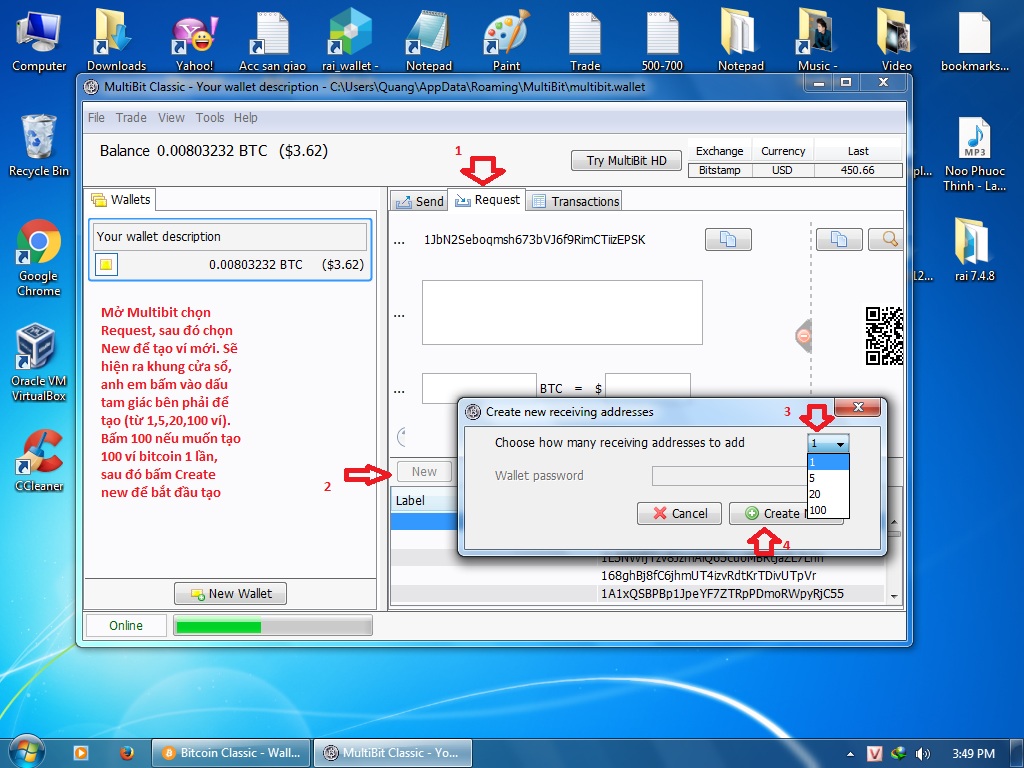Select address 168ghBj8fC6jhmUT4izvRdtKrTDivUTpVr
The height and width of the screenshot is (768, 1024).
point(708,575)
